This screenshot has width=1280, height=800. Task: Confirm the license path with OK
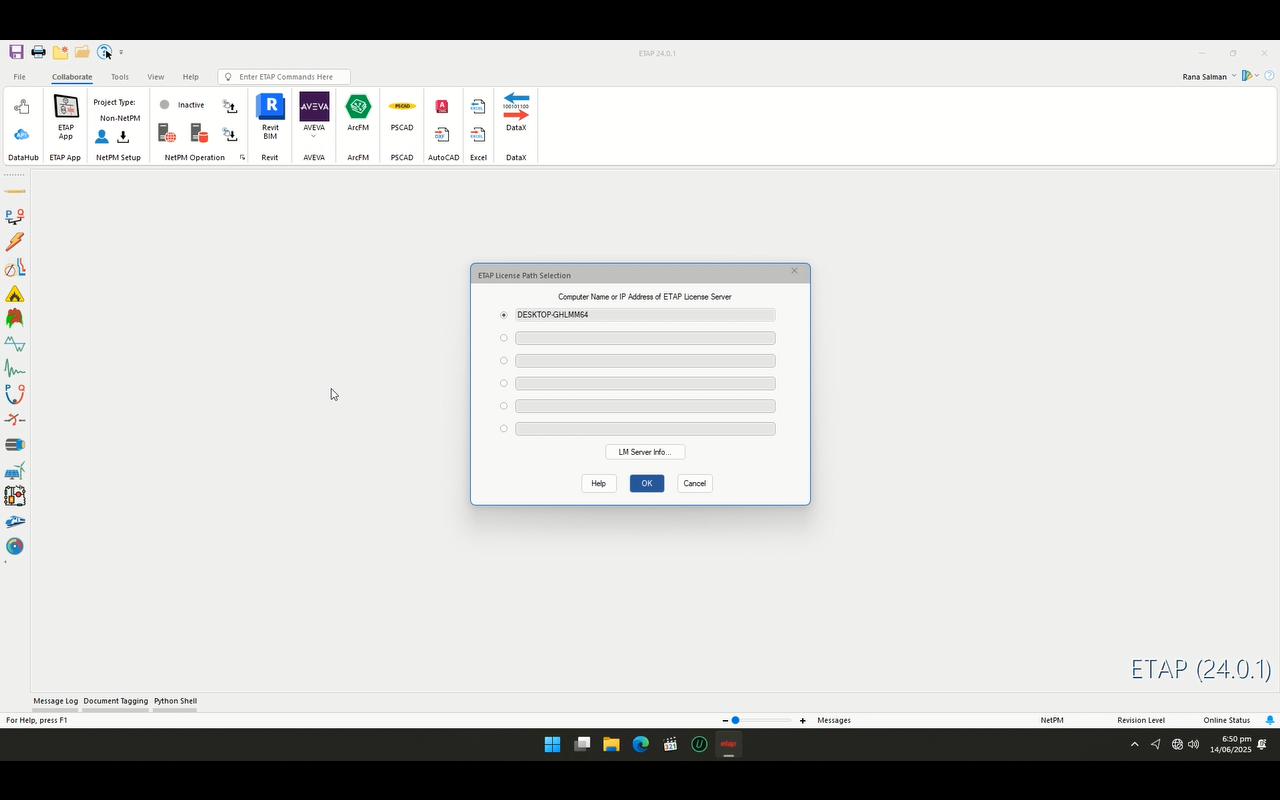point(647,483)
